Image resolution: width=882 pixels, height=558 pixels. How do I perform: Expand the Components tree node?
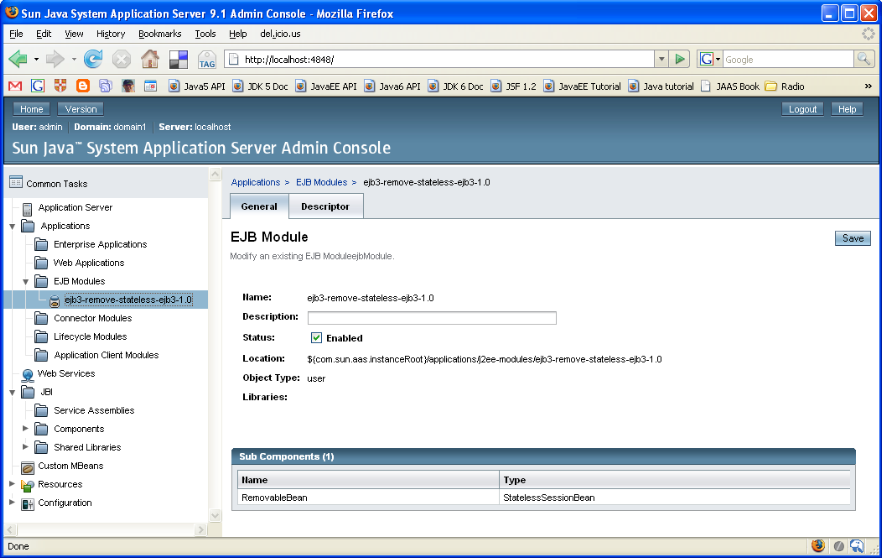coord(25,429)
